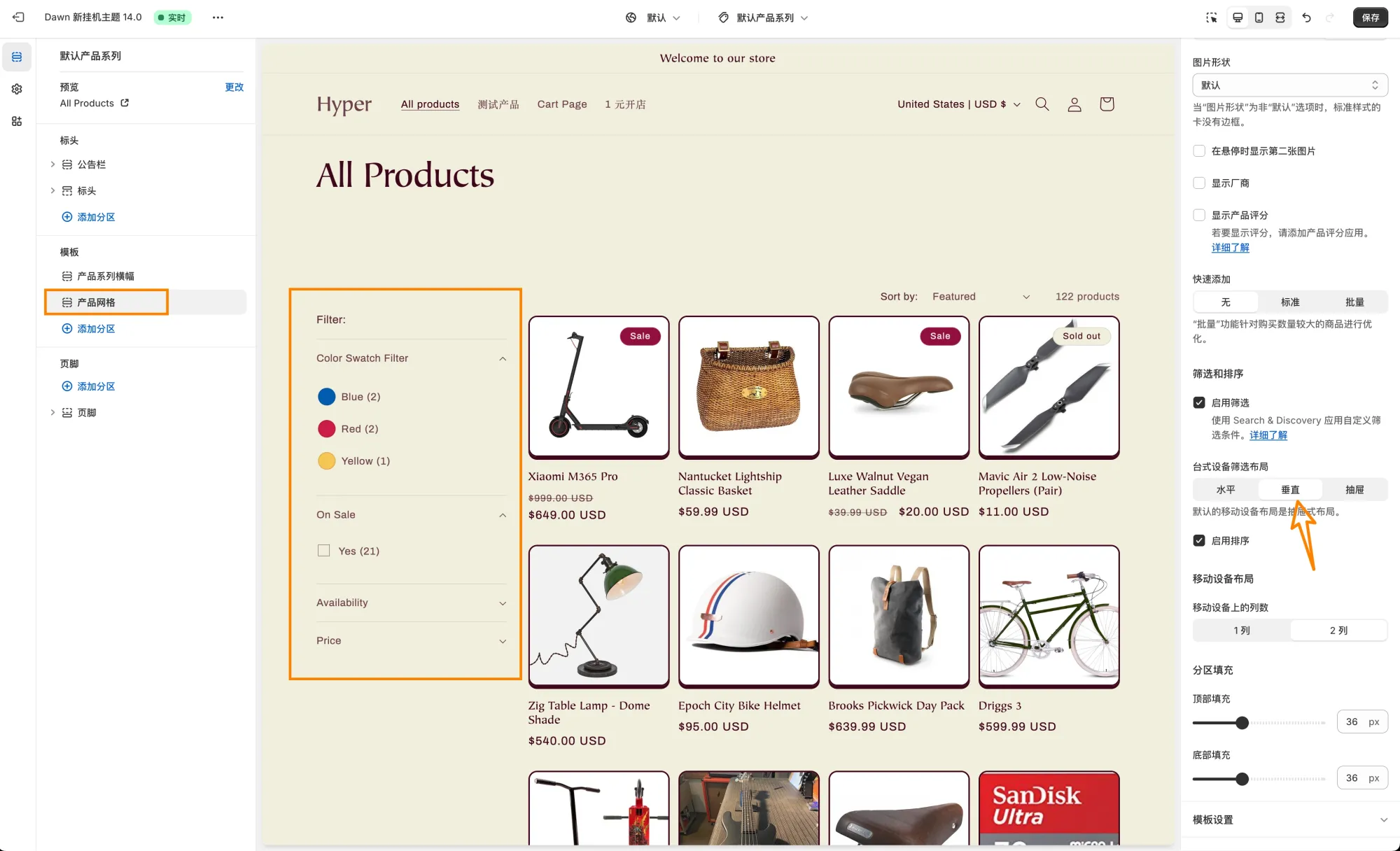Click the redo arrow icon
The image size is (1400, 851).
point(1330,17)
